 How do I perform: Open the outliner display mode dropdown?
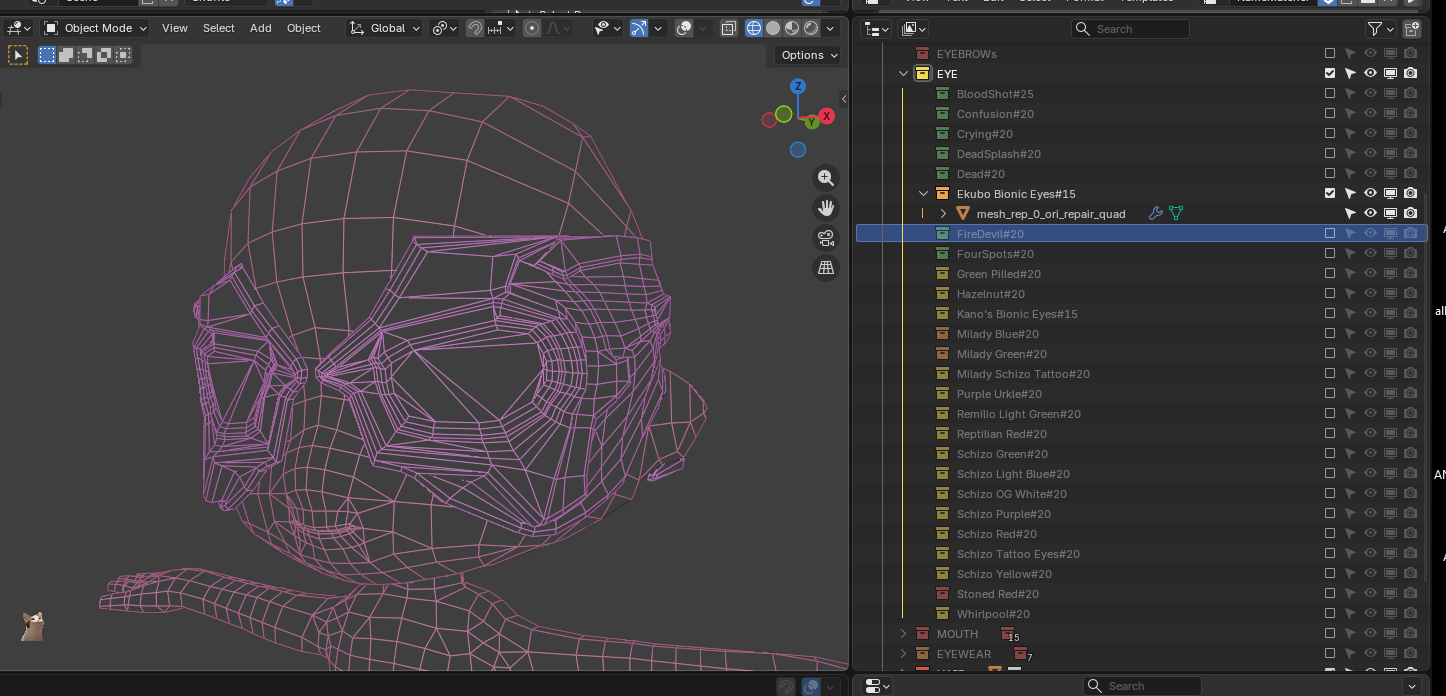point(914,29)
